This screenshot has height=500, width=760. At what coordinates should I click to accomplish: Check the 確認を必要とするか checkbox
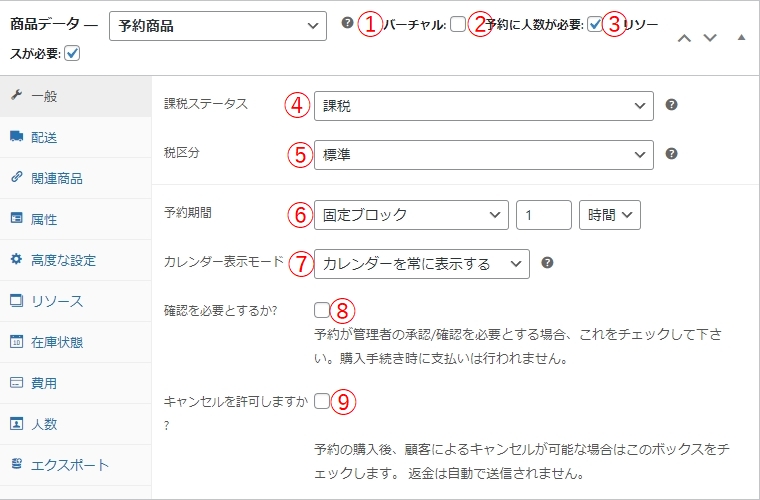point(322,309)
